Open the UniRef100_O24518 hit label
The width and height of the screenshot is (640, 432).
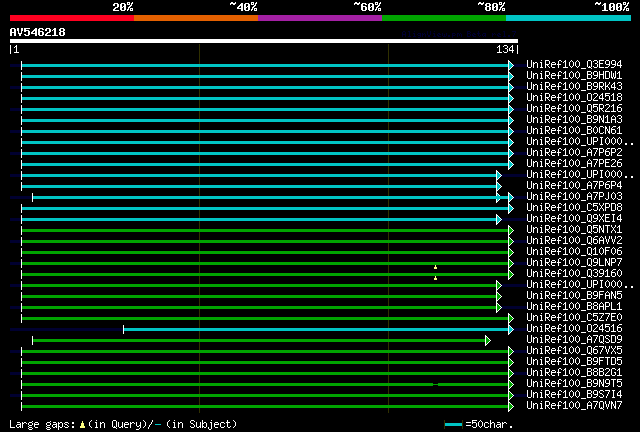pyautogui.click(x=574, y=97)
